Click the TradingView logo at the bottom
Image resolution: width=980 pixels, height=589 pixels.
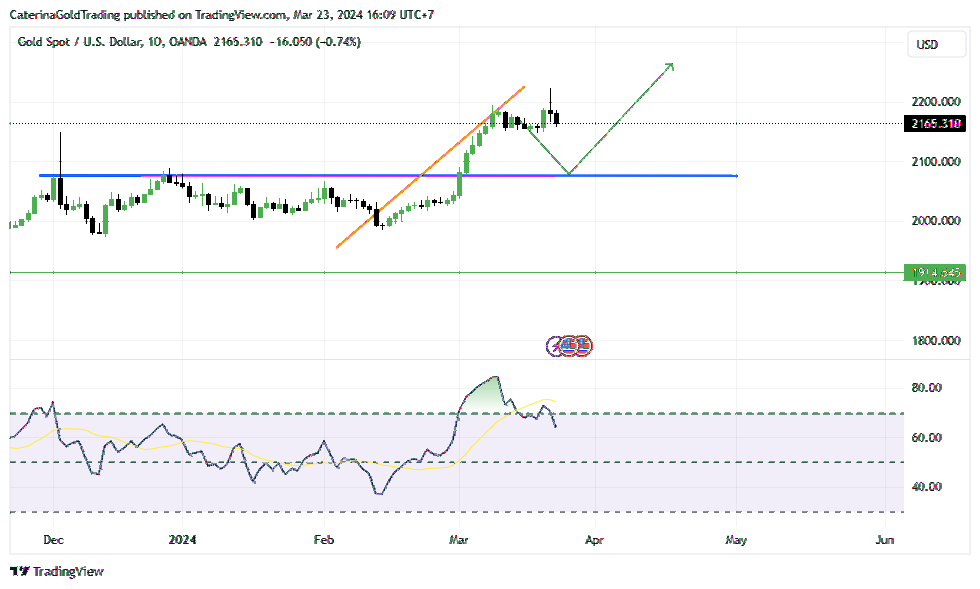coord(57,571)
